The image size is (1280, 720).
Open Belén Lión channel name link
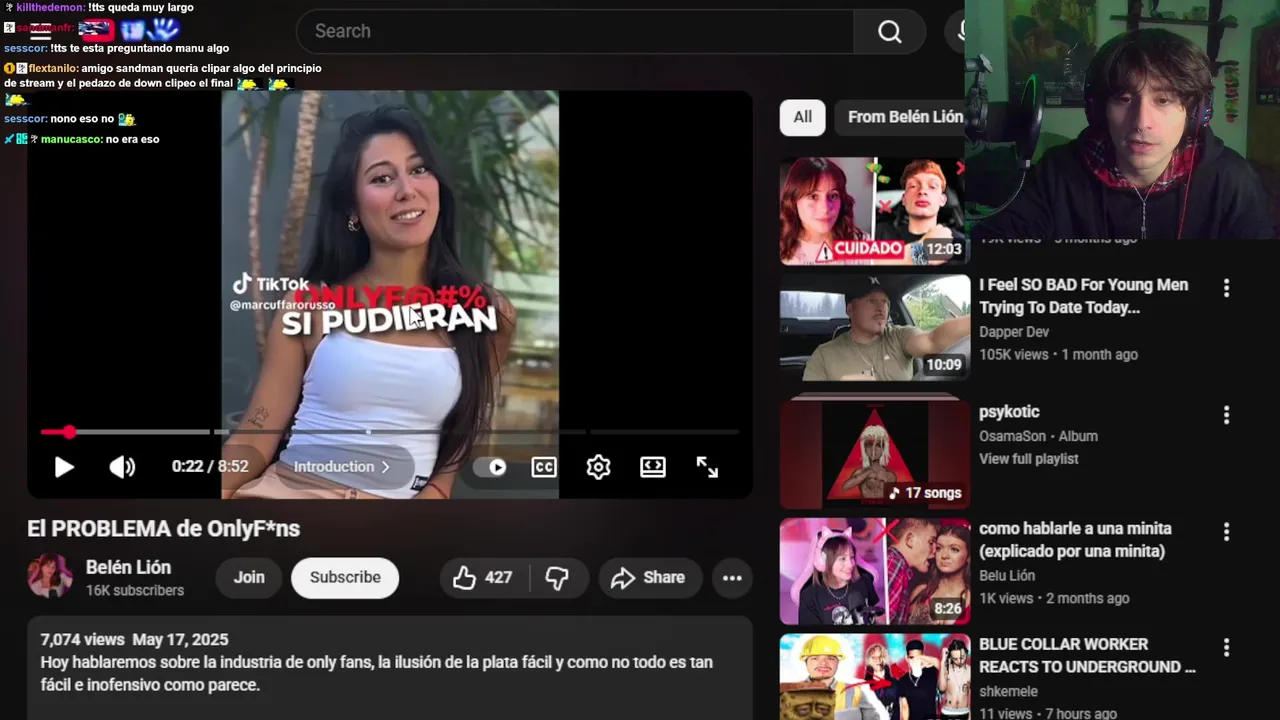point(128,567)
